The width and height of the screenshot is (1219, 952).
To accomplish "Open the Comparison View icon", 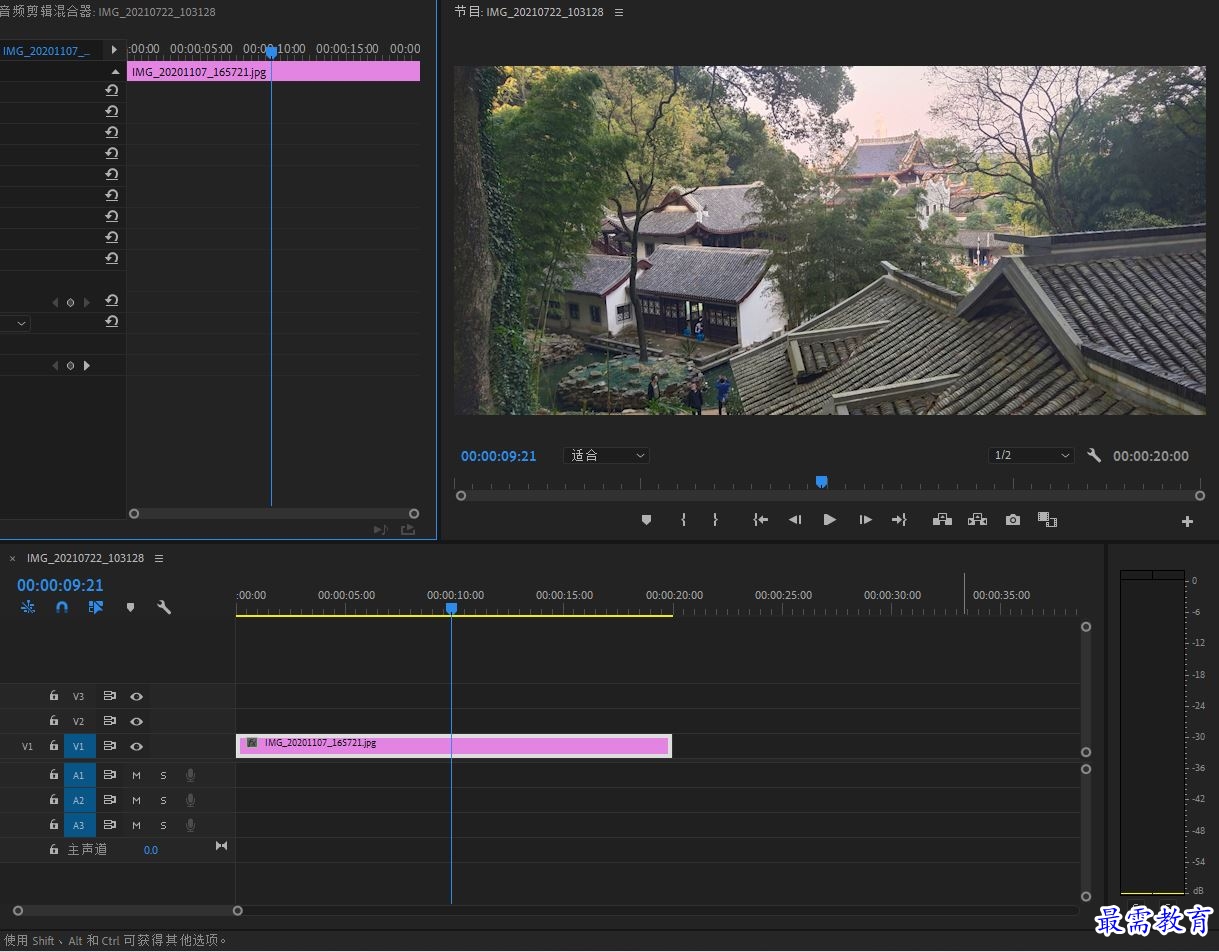I will (1047, 520).
